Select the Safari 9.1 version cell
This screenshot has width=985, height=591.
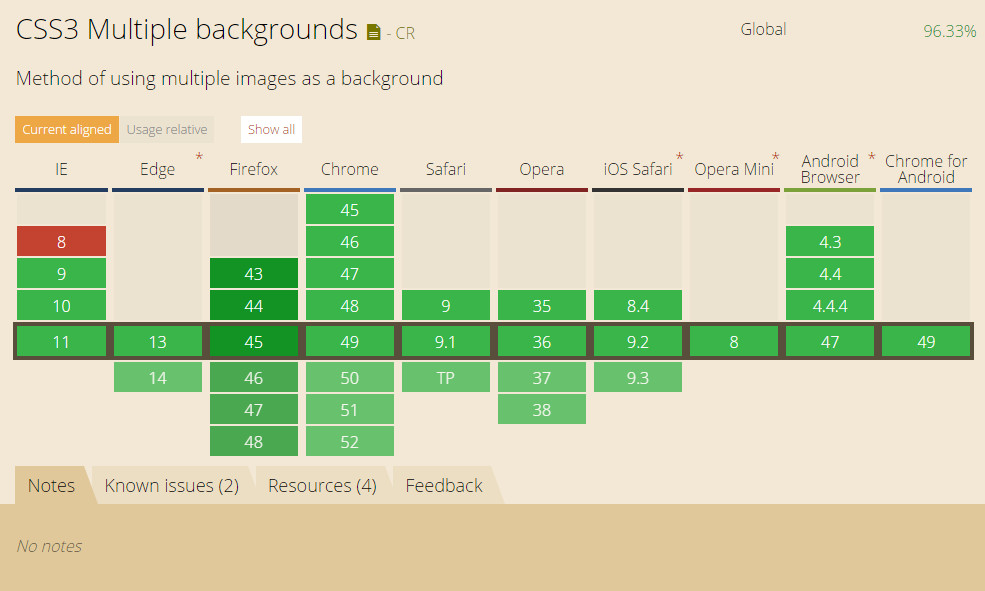point(445,341)
